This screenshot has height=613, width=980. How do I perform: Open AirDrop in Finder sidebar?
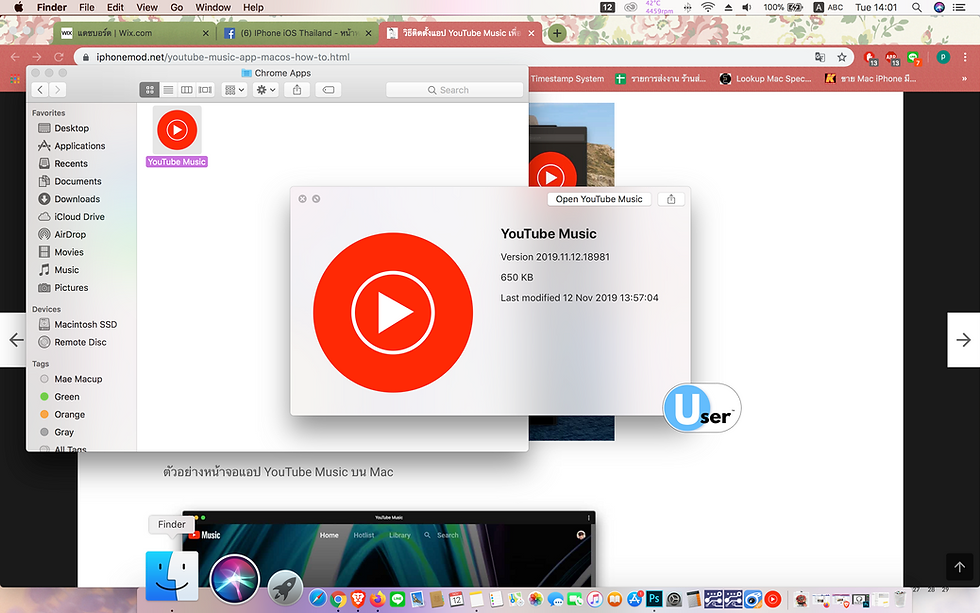click(70, 234)
